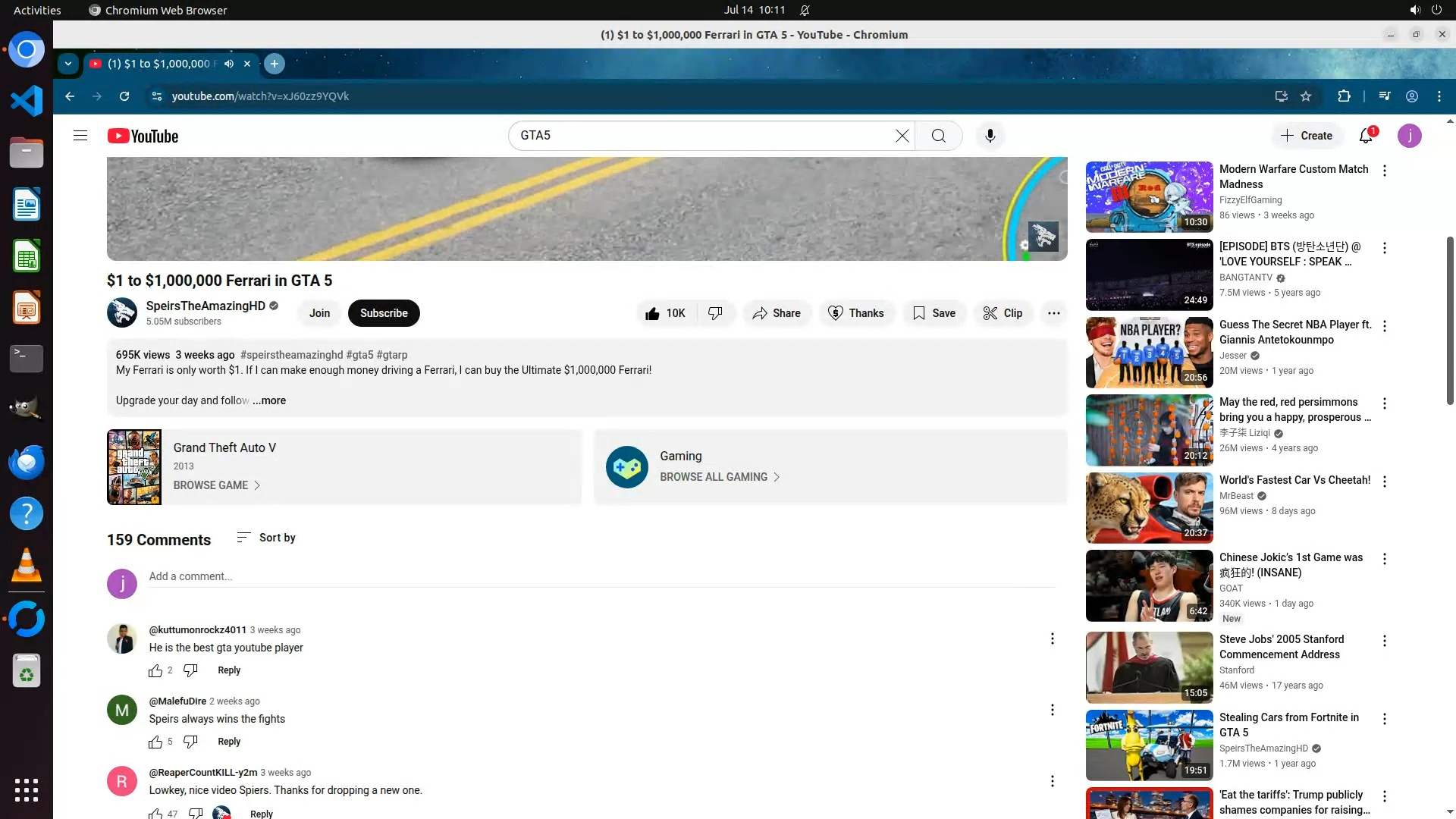Click the Share arrow button
This screenshot has width=1456, height=819.
click(x=777, y=313)
